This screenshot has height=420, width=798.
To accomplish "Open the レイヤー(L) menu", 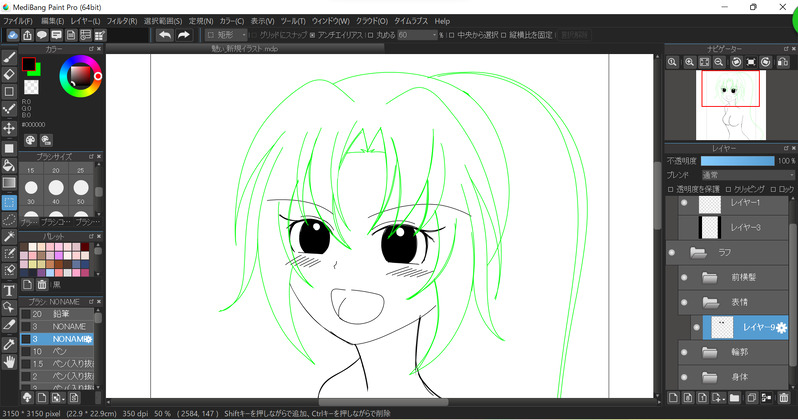I will [86, 21].
